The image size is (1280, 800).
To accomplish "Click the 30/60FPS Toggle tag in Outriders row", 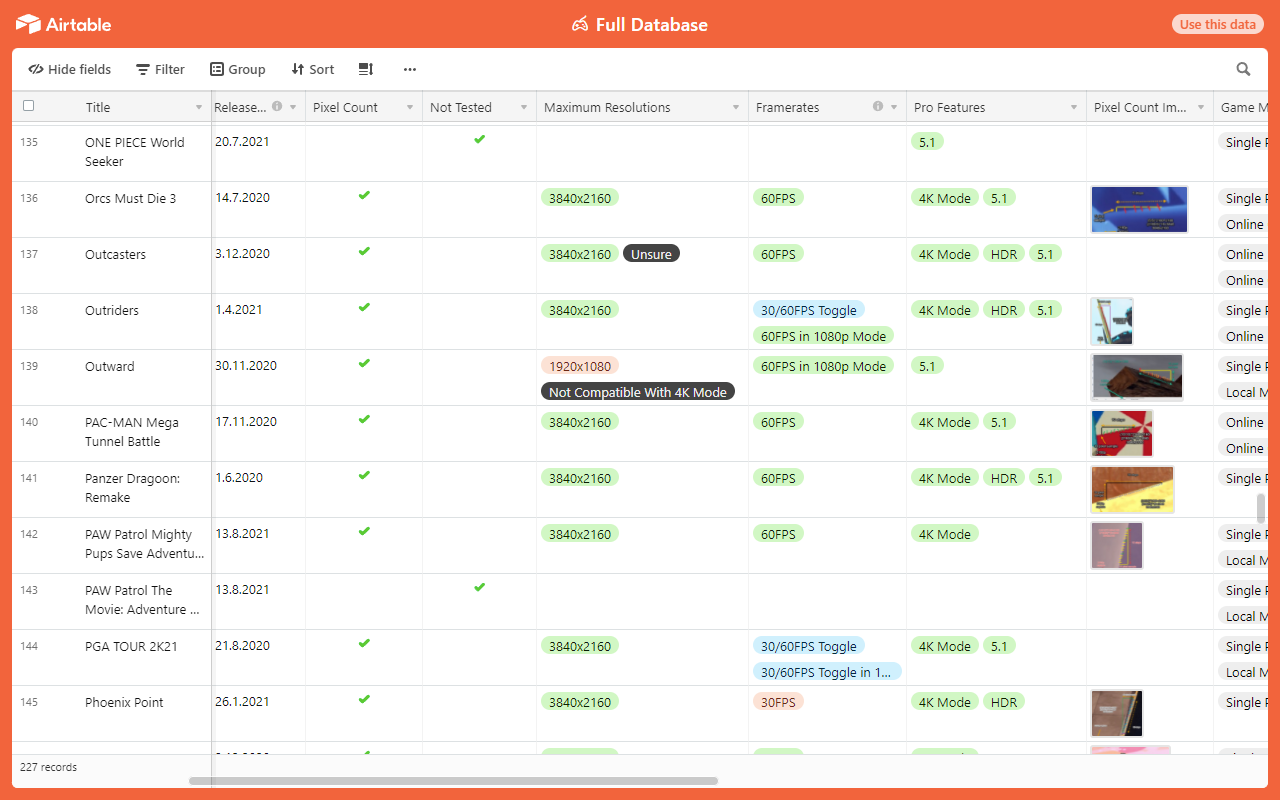I will 809,310.
